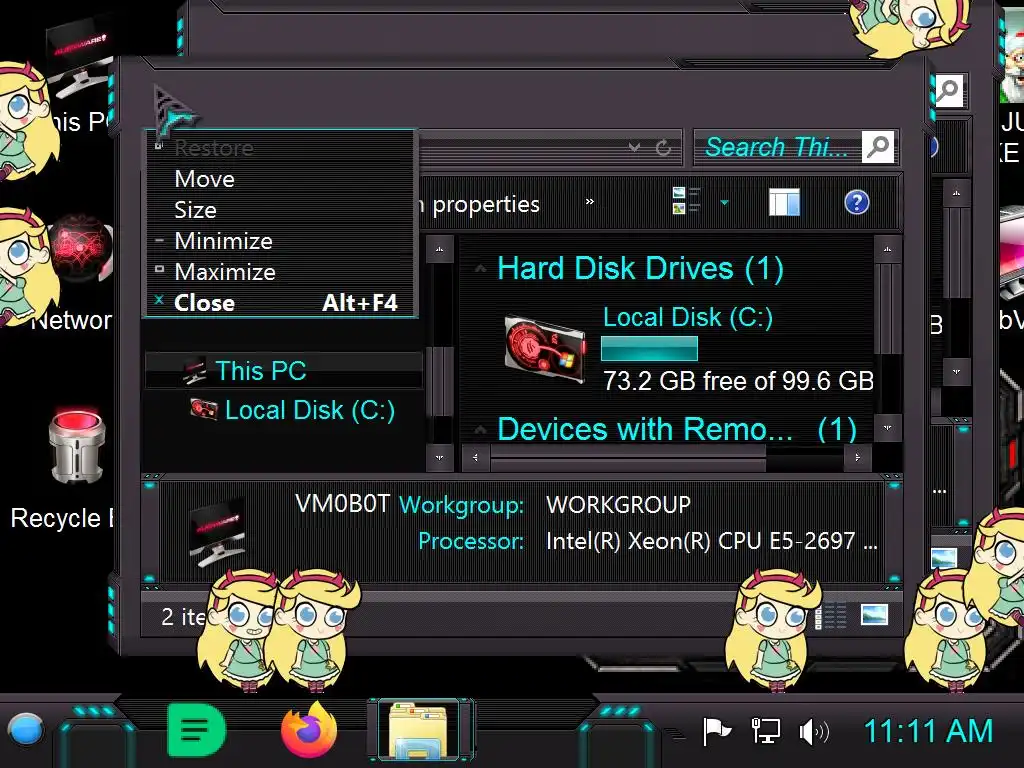1024x768 pixels.
Task: Click the VM0B0T computer name
Action: pyautogui.click(x=342, y=504)
